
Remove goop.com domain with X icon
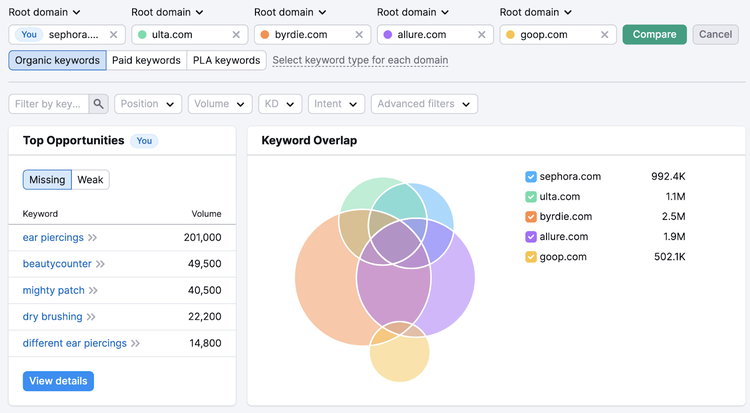point(605,34)
